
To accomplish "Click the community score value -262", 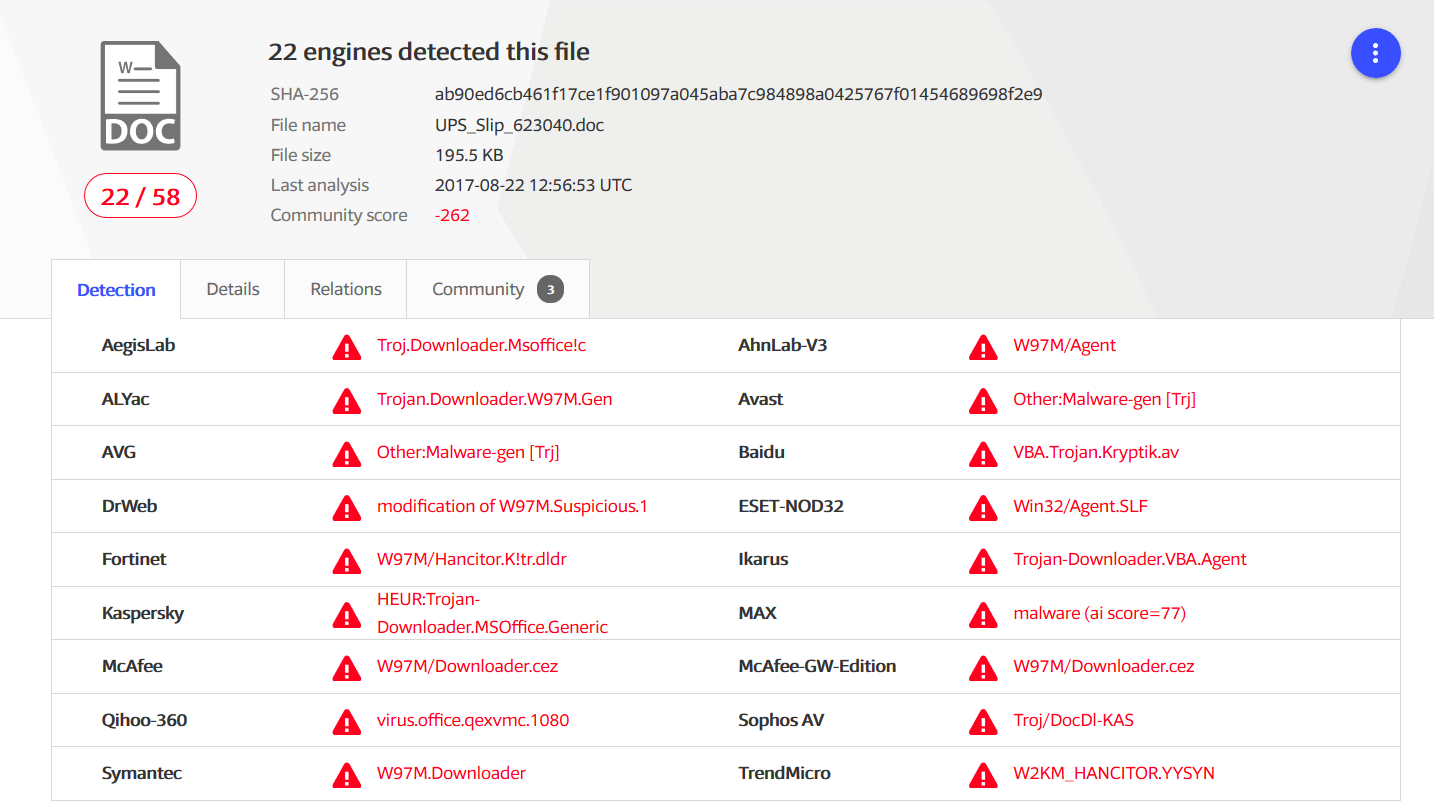I will 452,215.
